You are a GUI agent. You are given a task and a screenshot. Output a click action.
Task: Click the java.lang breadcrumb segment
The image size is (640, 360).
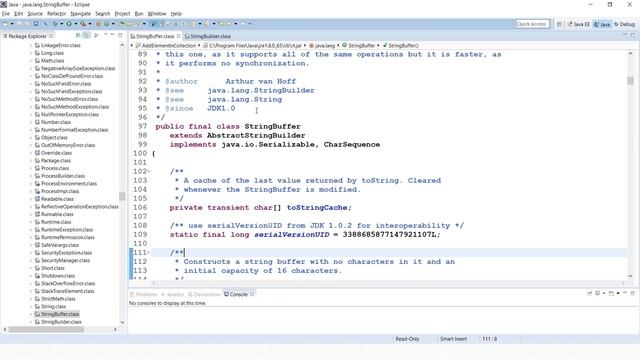click(322, 45)
